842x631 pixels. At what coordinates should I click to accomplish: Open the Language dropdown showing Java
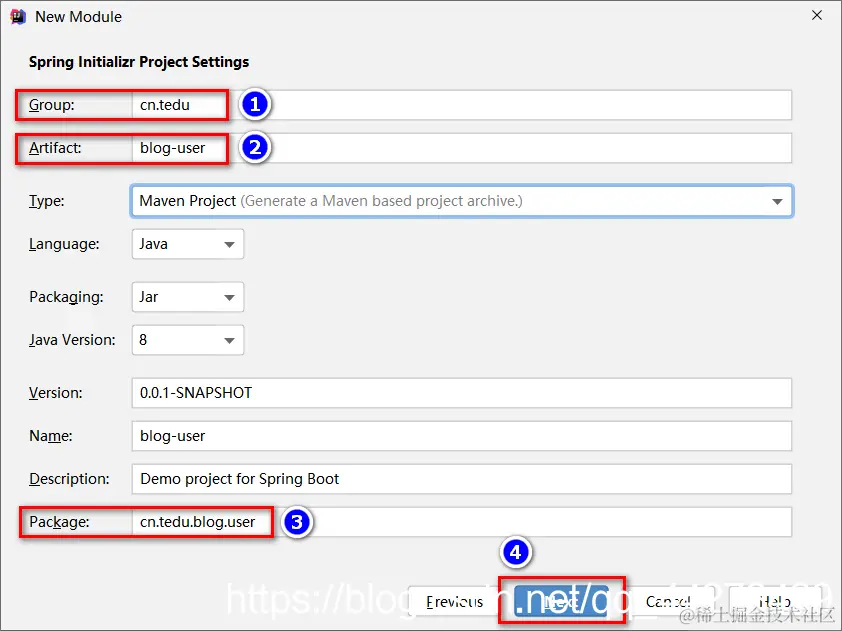[x=187, y=244]
